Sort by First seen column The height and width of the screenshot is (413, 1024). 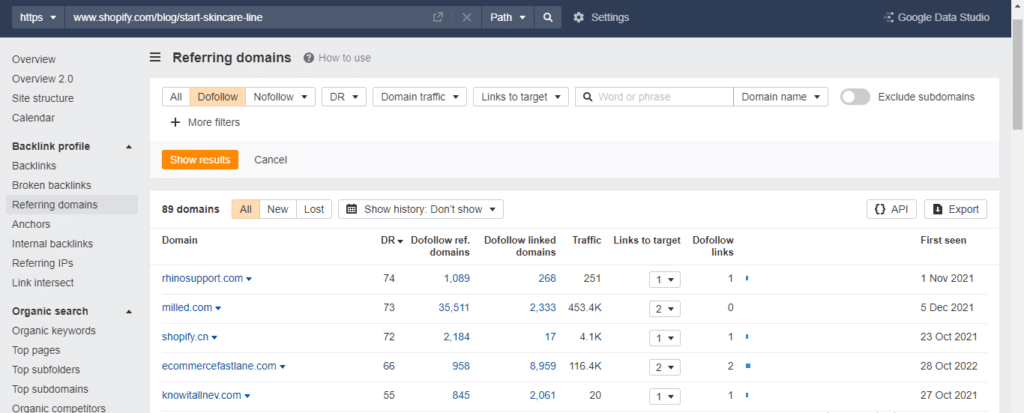943,240
